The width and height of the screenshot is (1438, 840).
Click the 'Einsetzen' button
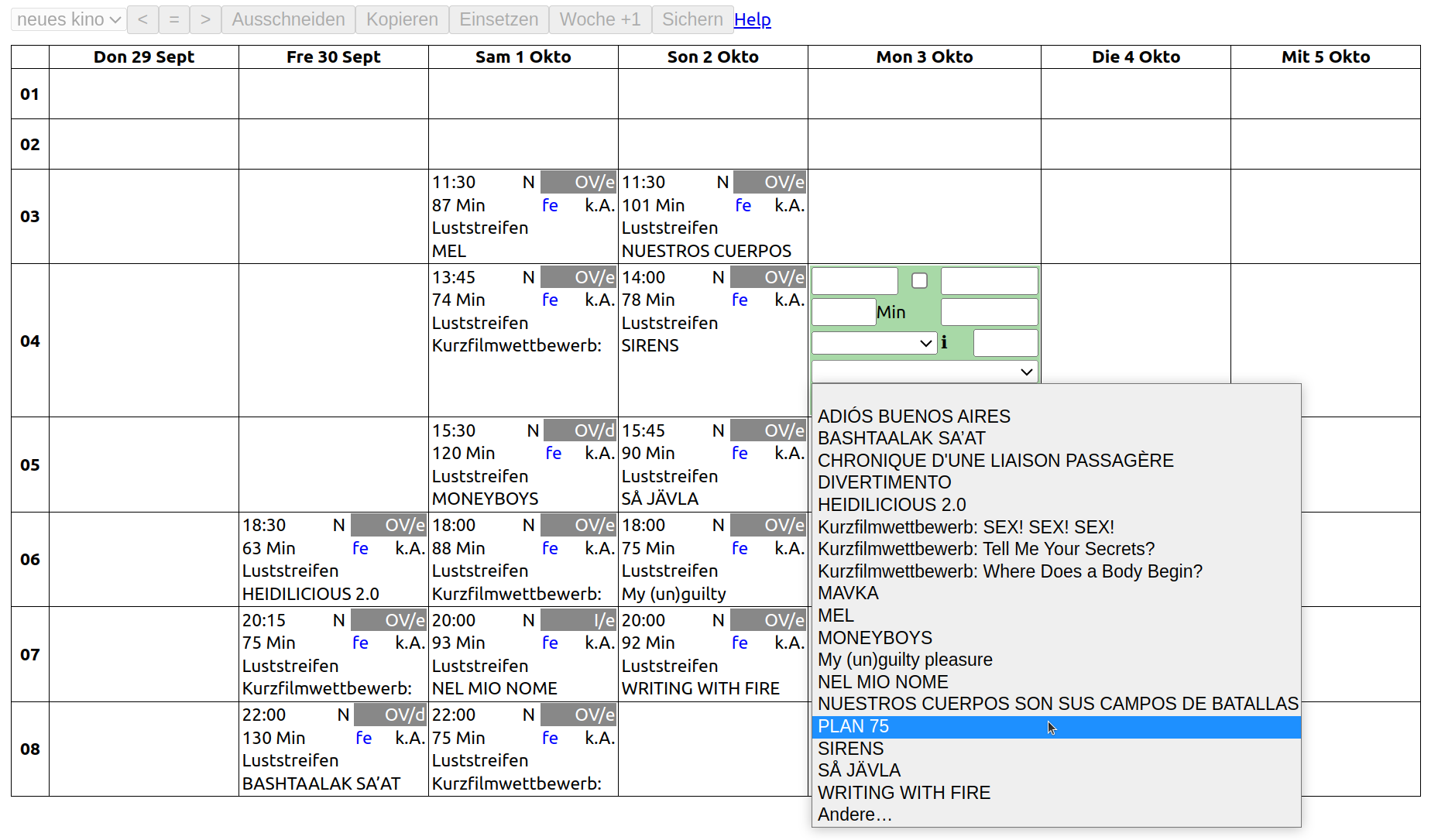click(x=499, y=19)
